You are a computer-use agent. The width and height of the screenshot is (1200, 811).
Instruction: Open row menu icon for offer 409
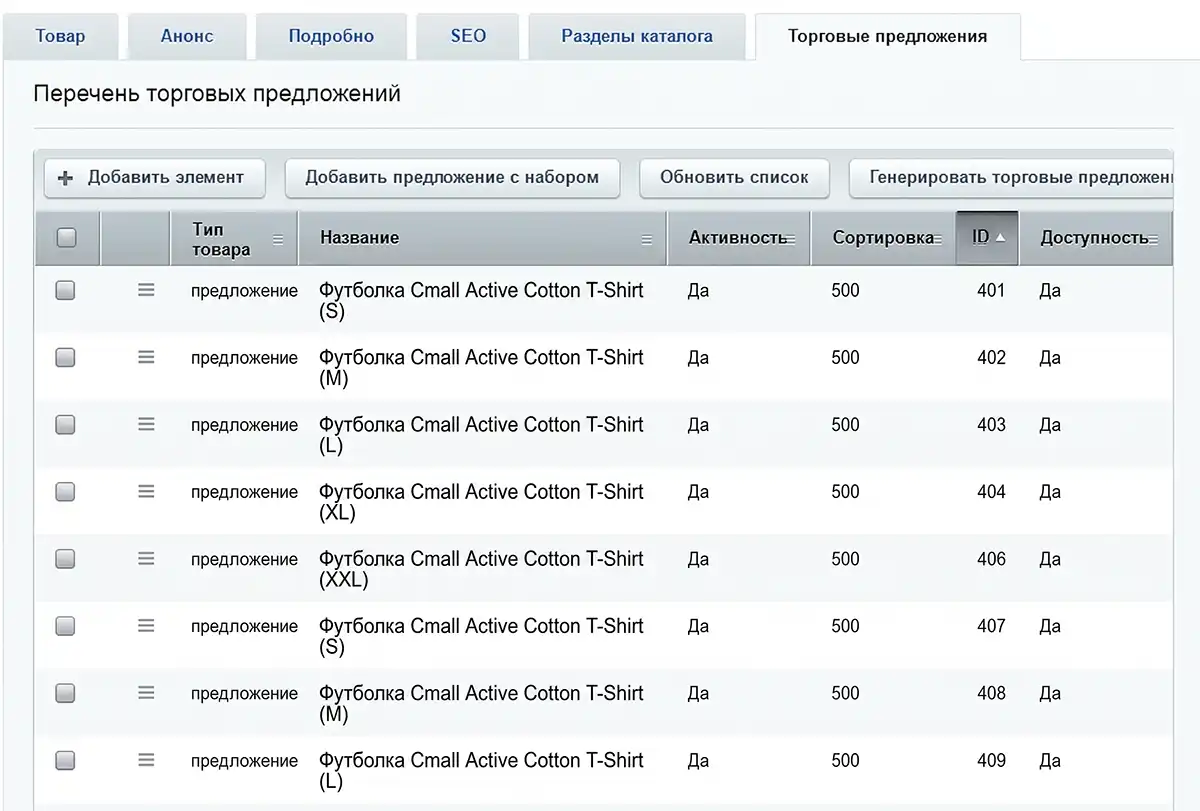(146, 759)
